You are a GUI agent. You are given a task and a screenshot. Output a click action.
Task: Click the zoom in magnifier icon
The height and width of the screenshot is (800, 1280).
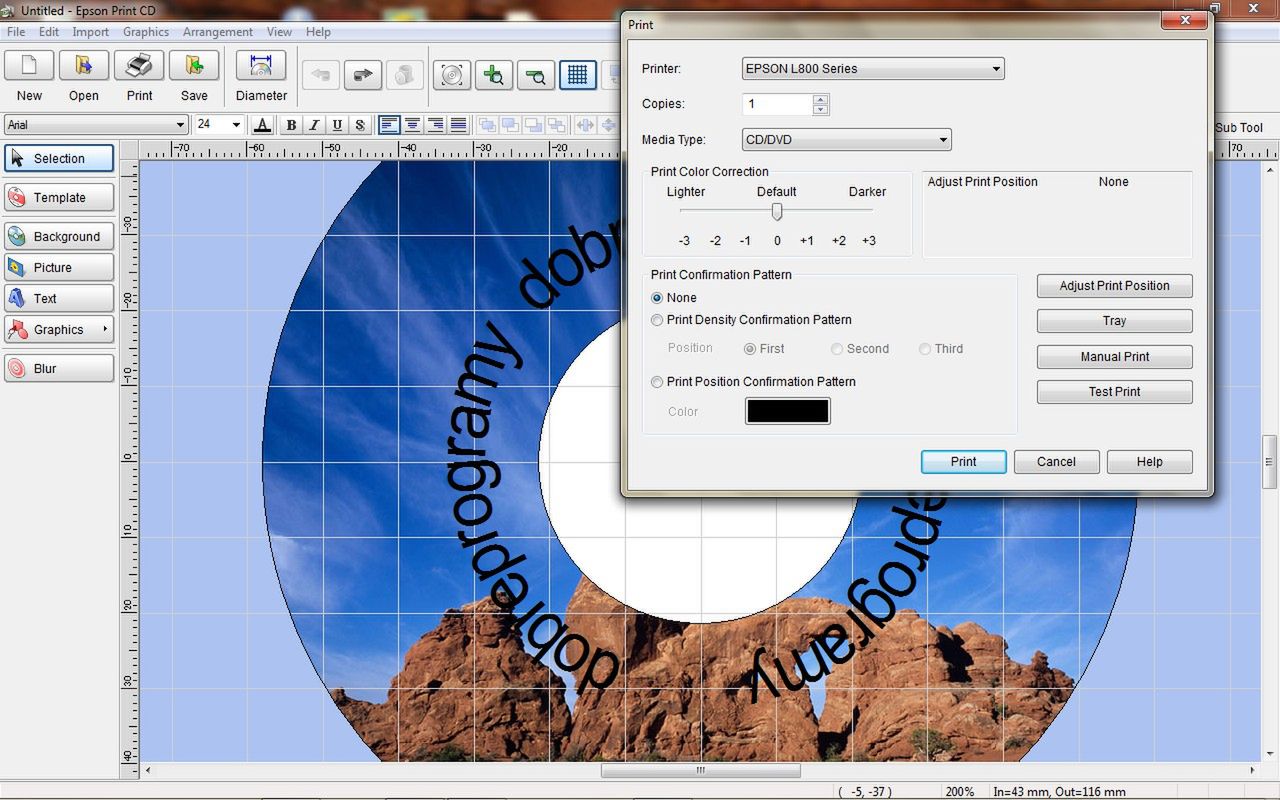pos(493,75)
